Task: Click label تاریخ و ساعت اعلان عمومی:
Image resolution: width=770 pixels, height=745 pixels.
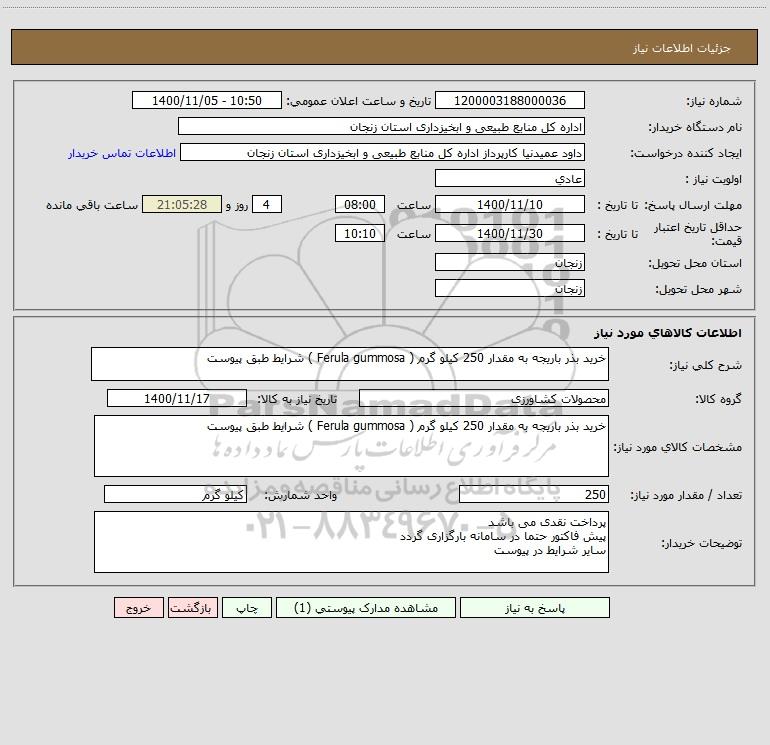Action: click(359, 101)
